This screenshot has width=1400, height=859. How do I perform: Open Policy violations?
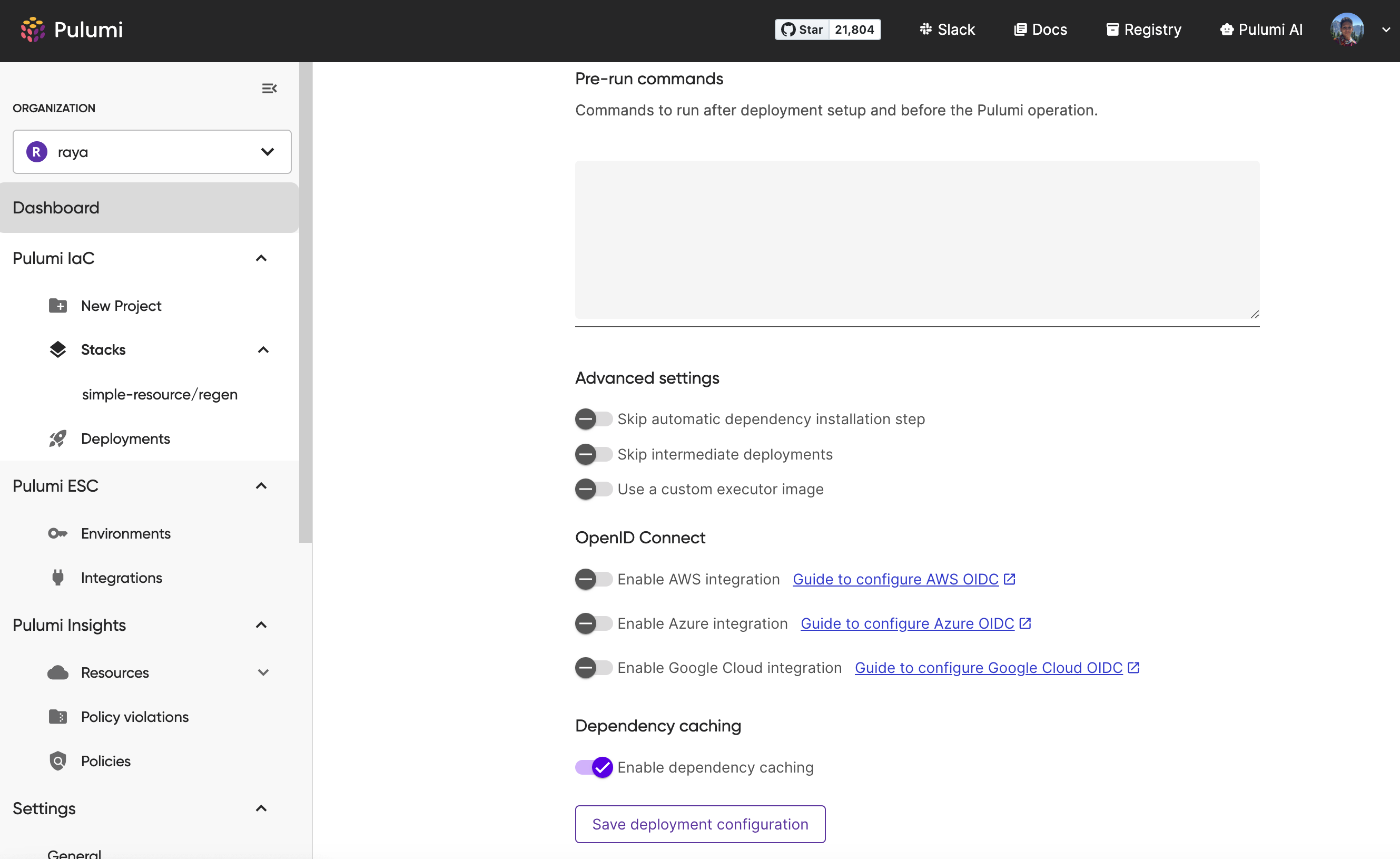pyautogui.click(x=135, y=717)
